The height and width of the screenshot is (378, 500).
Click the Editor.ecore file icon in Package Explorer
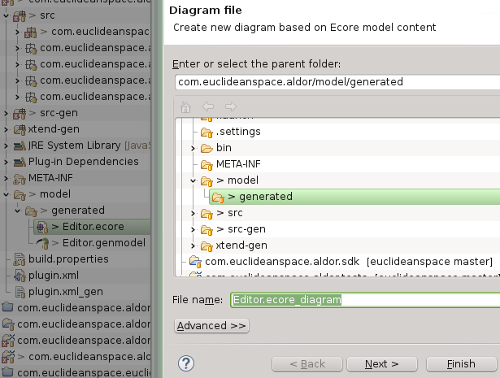(42, 227)
